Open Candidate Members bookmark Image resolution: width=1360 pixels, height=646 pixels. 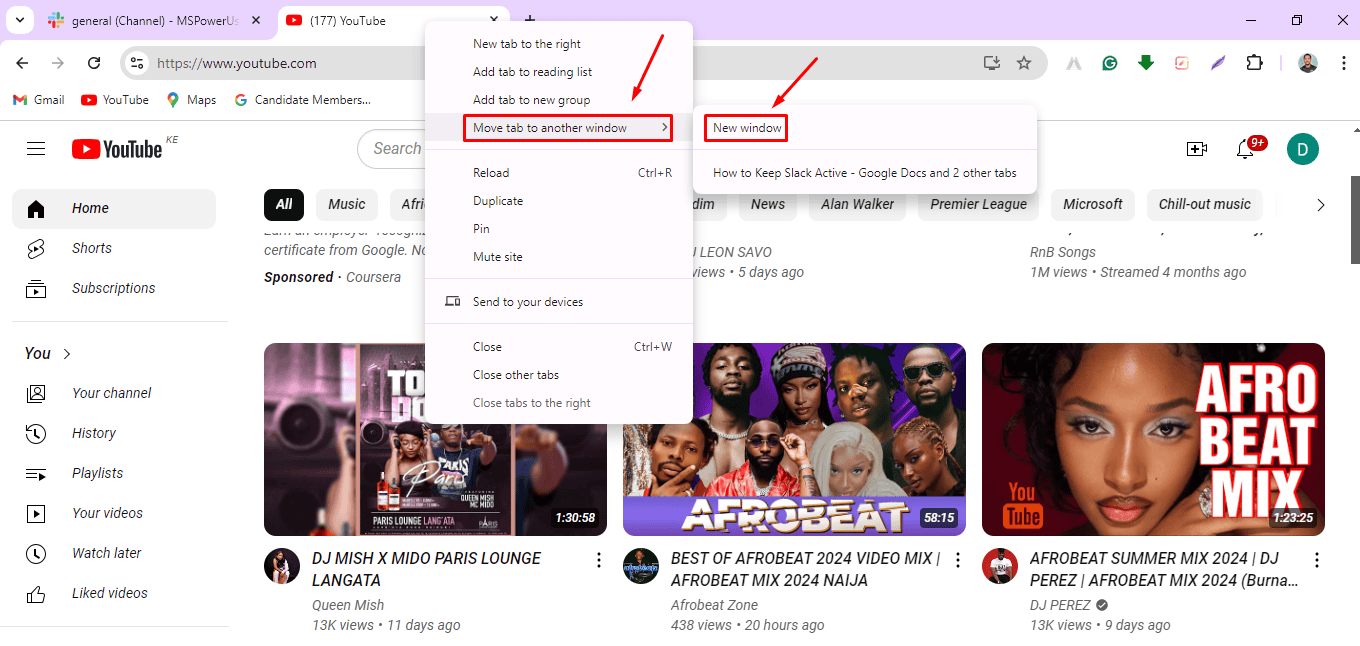(x=301, y=99)
